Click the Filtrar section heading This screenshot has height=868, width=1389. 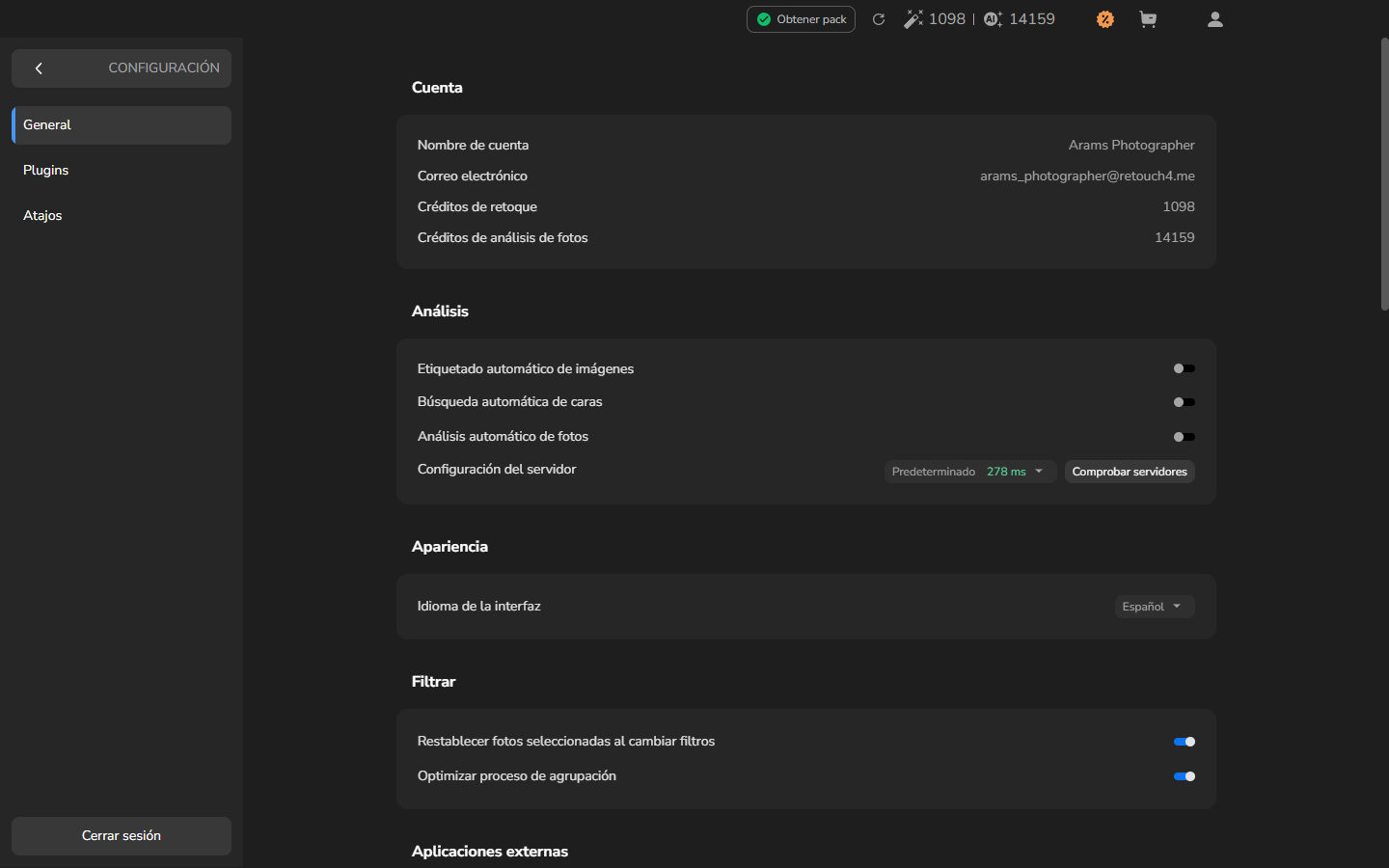pos(433,681)
